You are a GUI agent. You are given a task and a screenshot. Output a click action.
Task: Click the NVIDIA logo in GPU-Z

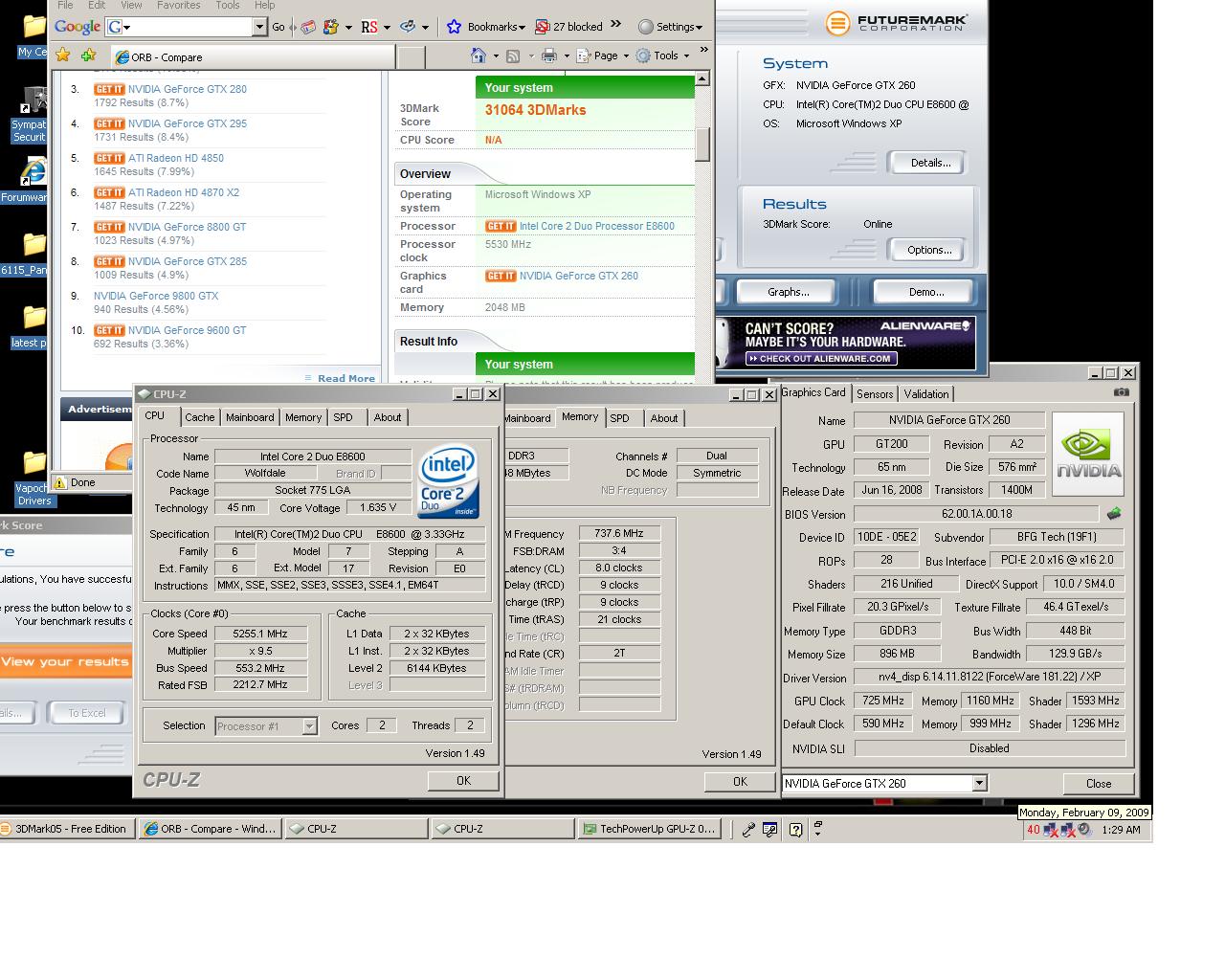(x=1088, y=454)
